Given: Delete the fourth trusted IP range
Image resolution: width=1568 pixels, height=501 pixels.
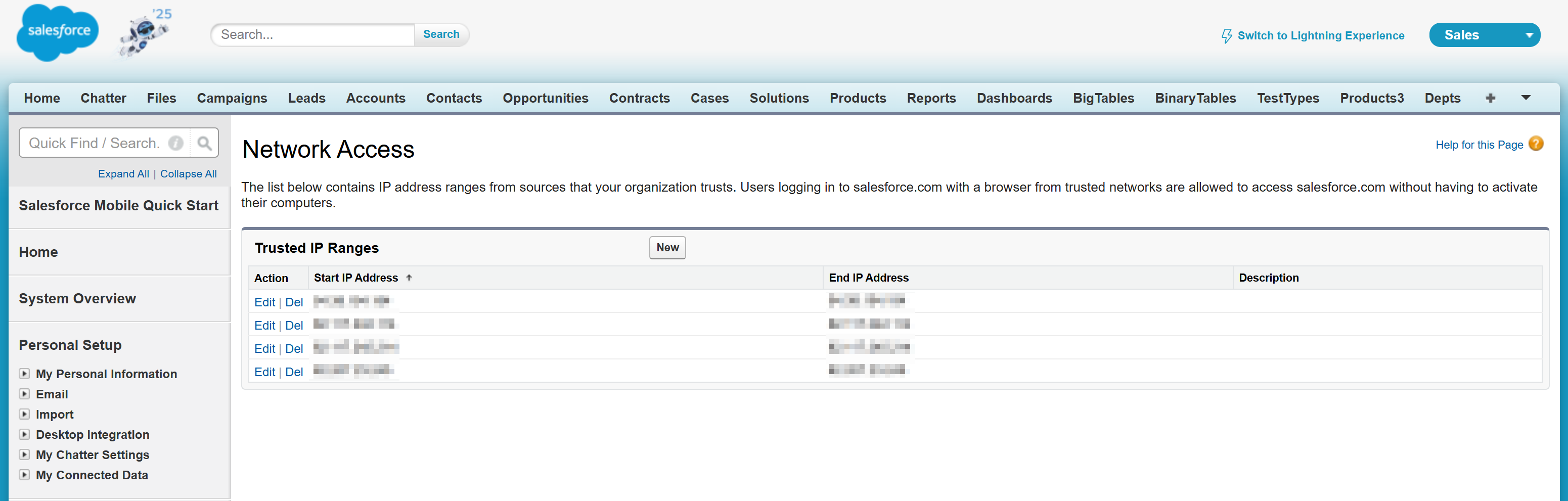Looking at the screenshot, I should coord(294,372).
